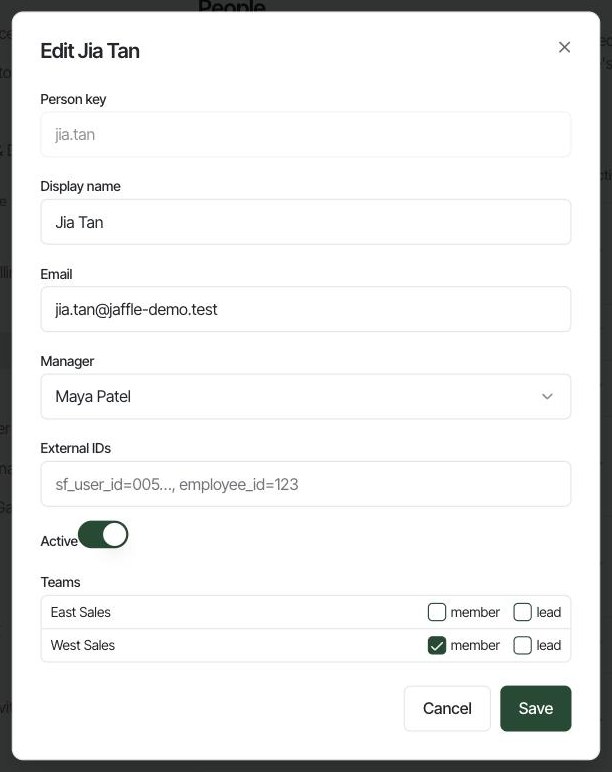Image resolution: width=612 pixels, height=772 pixels.
Task: Click the disabled Person key field
Action: pyautogui.click(x=306, y=134)
